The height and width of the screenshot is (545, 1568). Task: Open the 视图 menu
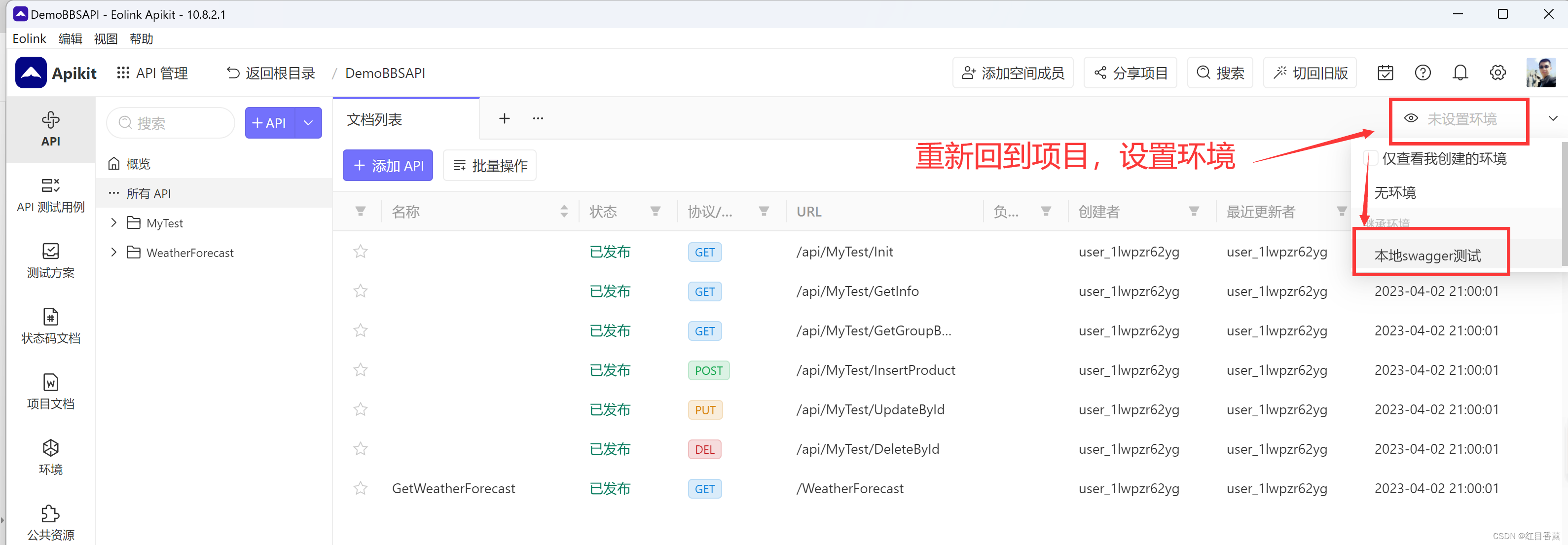click(x=105, y=38)
